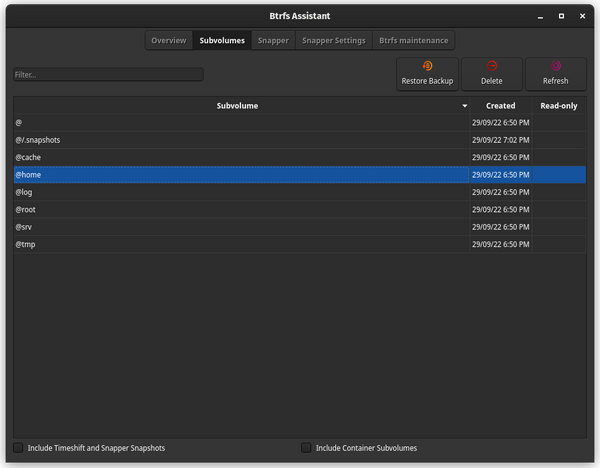This screenshot has height=468, width=600.
Task: Click the Restore Backup icon button
Action: [427, 73]
